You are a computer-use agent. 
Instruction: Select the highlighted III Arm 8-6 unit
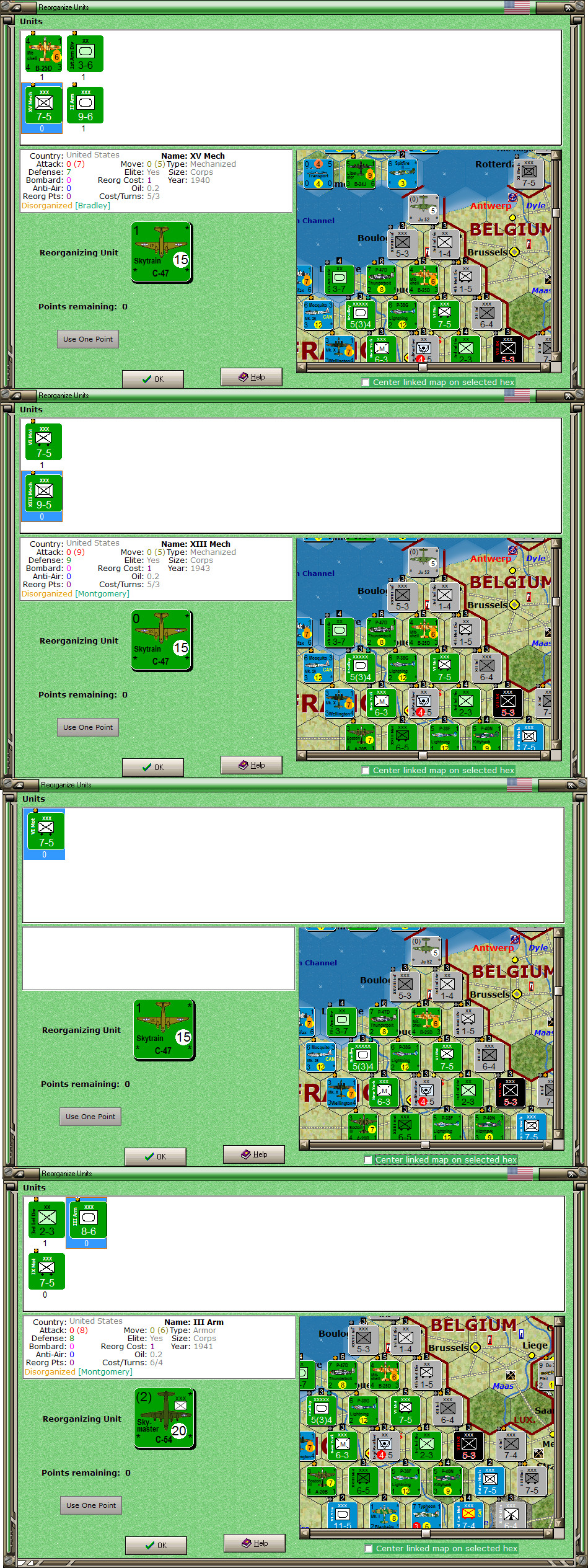(88, 1220)
